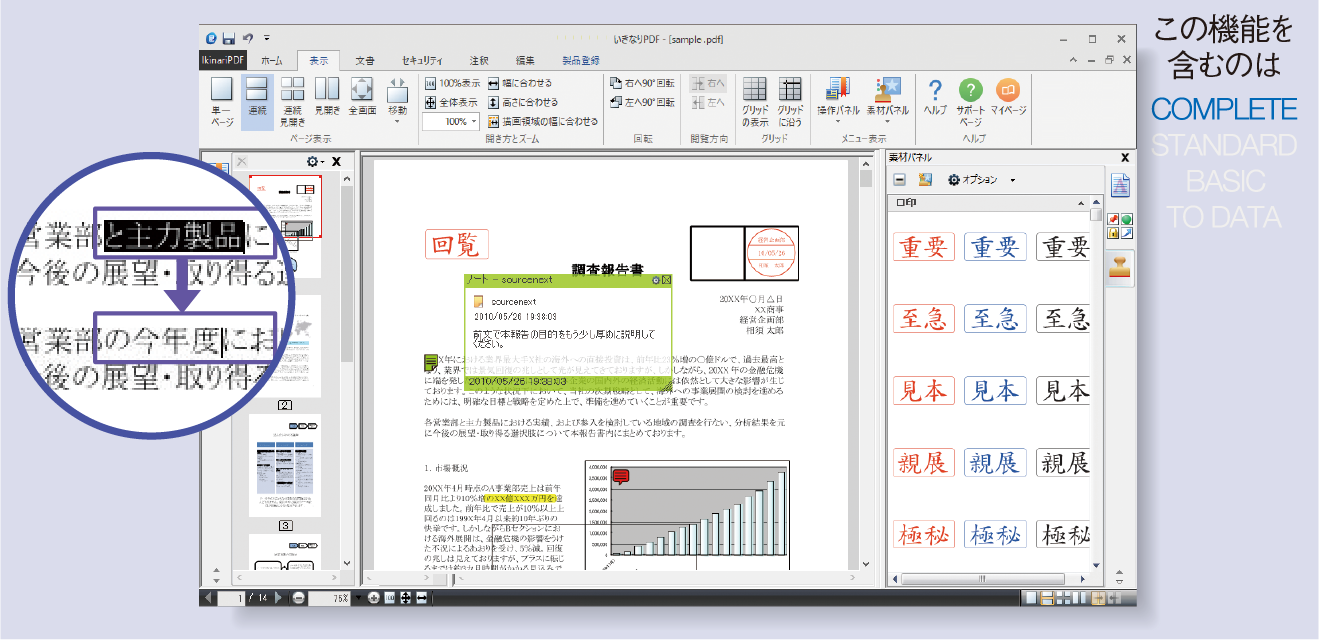Open 素材パネル panel dropdown
1319x640 pixels.
click(x=886, y=102)
